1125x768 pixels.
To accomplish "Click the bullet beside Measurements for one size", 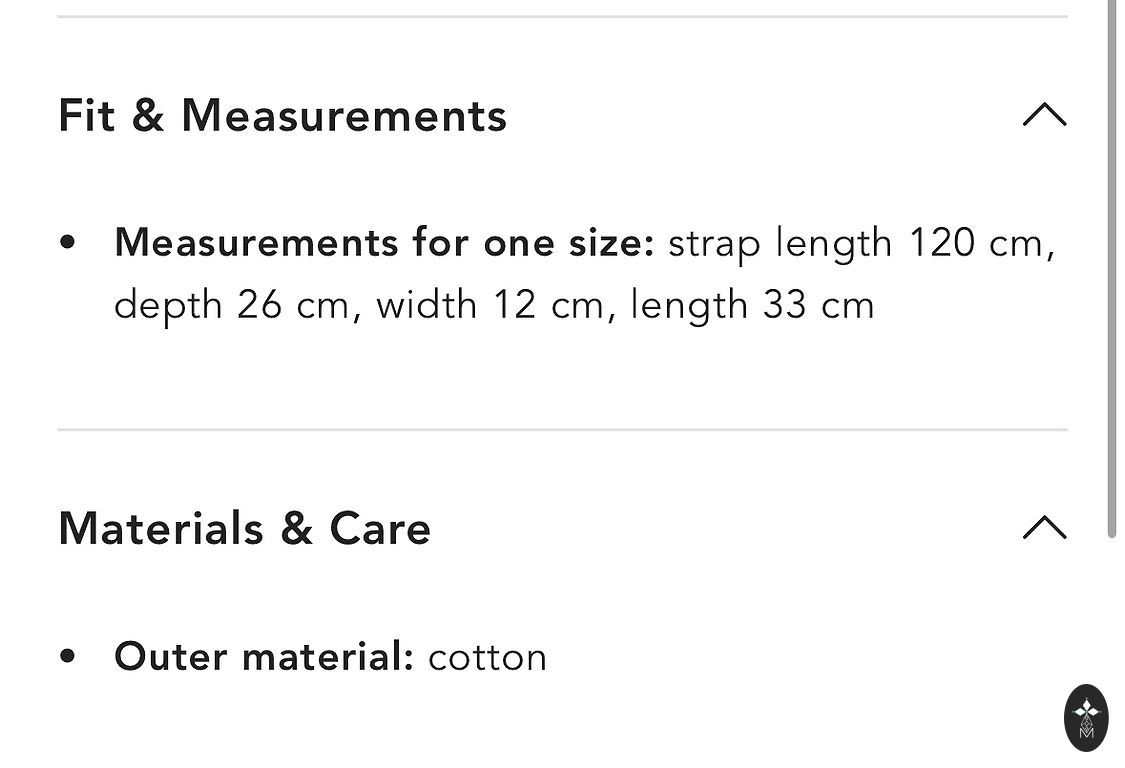I will [68, 243].
